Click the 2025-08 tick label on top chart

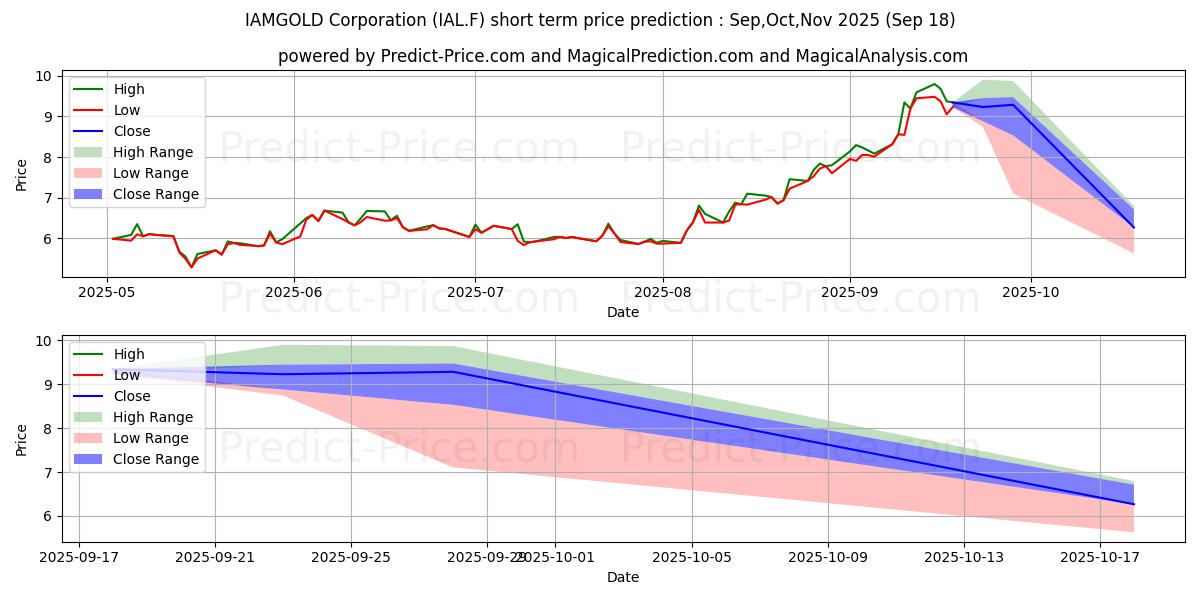click(x=662, y=294)
